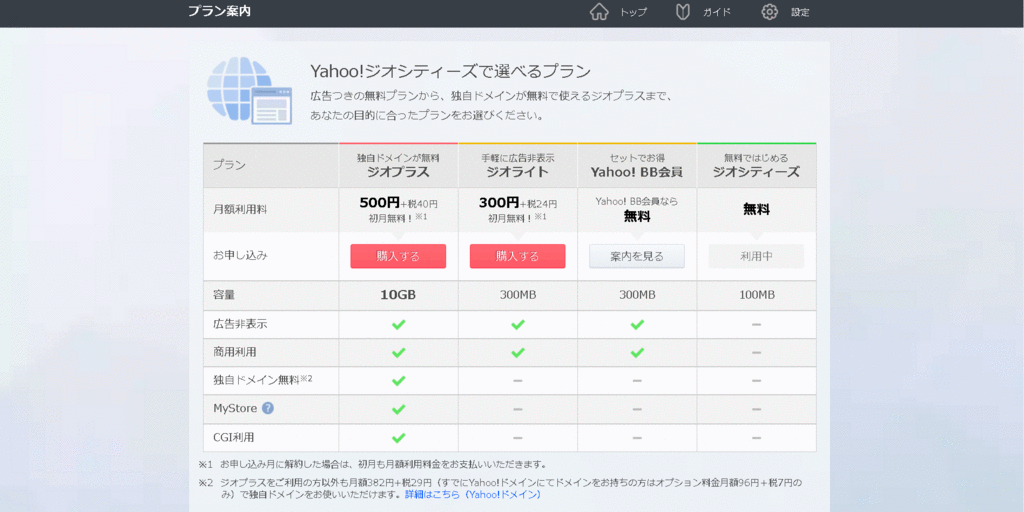Click 購入する button for ジオプラス
Screen dimensions: 1024x512
398,256
